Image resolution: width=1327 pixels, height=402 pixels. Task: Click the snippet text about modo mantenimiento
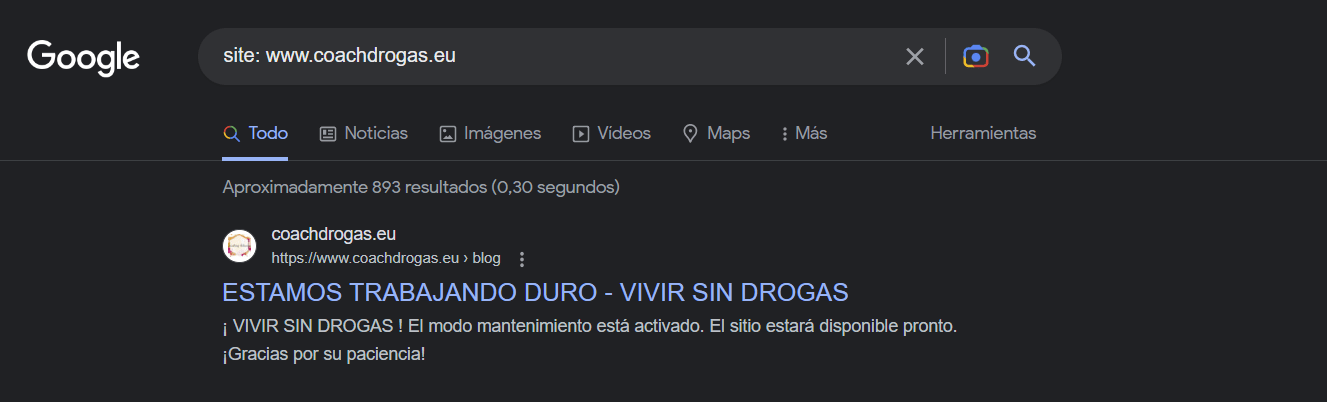(x=590, y=327)
